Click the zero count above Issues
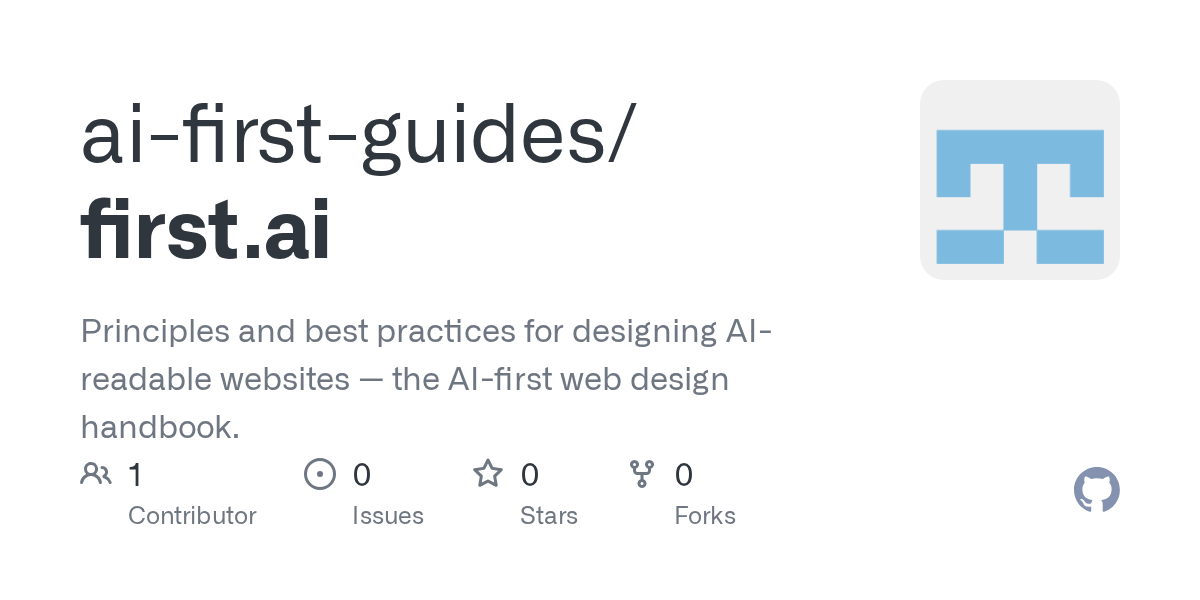 coord(362,475)
